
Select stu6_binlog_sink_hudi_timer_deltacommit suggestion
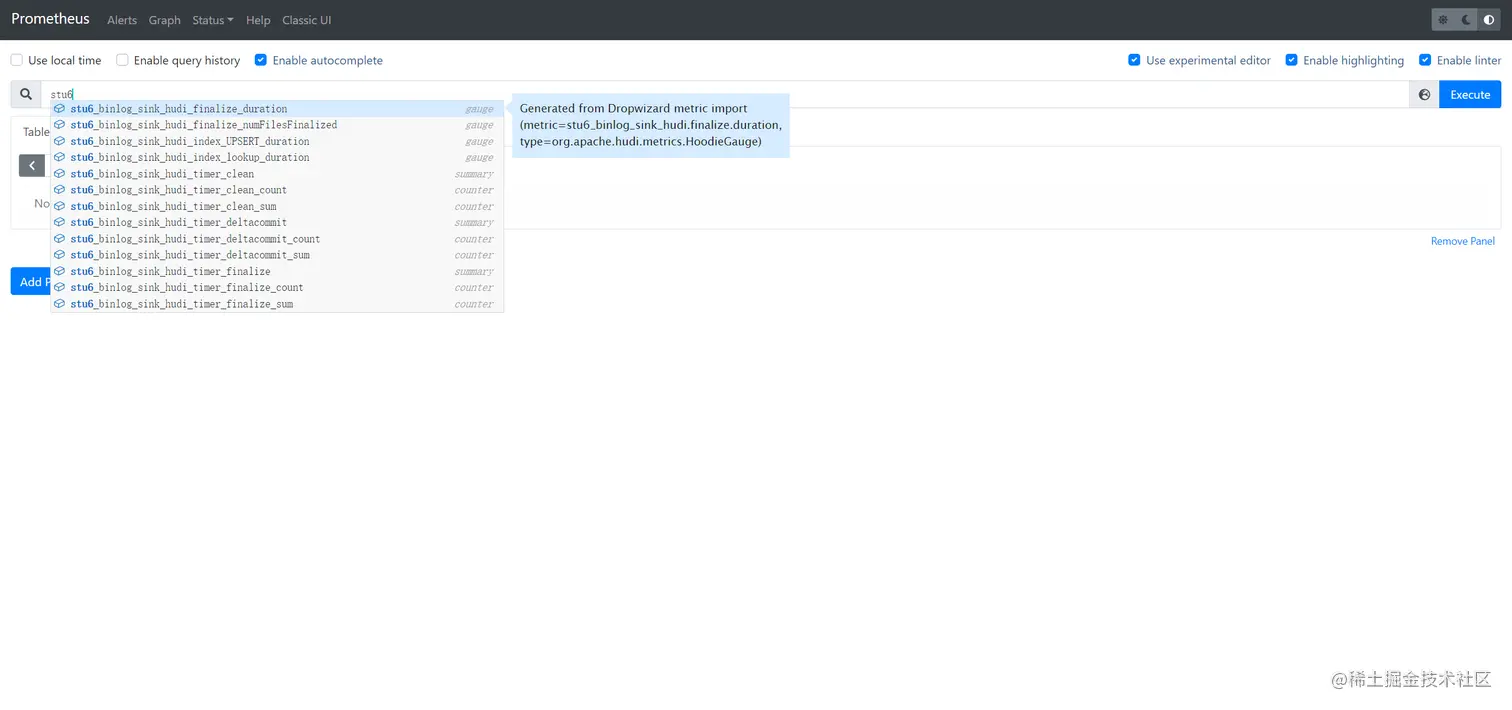pos(277,222)
